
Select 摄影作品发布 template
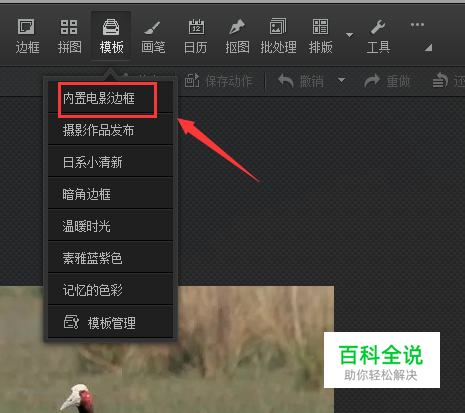[x=111, y=130]
